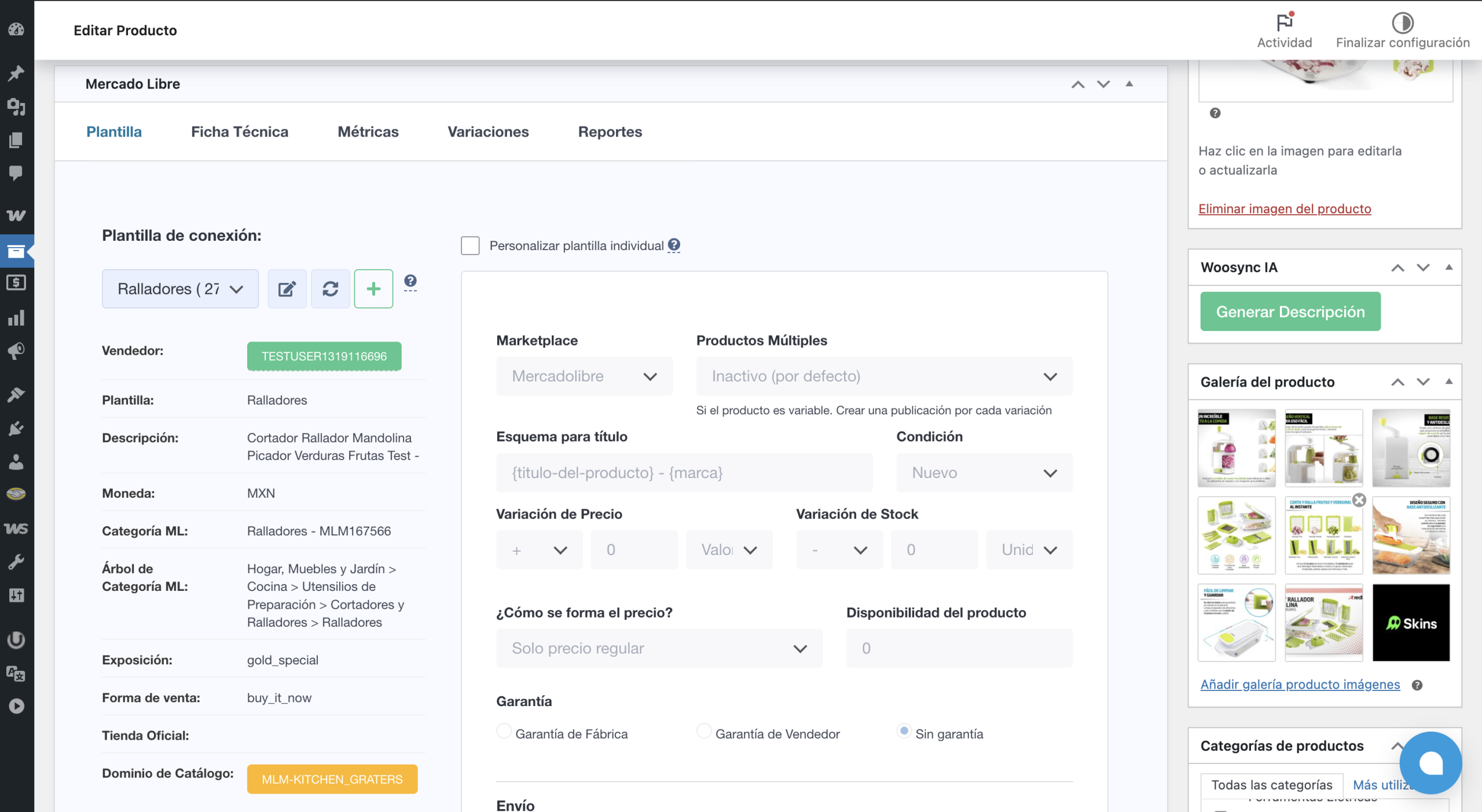The image size is (1482, 812).
Task: Open the chat bubble widget
Action: tap(1430, 763)
